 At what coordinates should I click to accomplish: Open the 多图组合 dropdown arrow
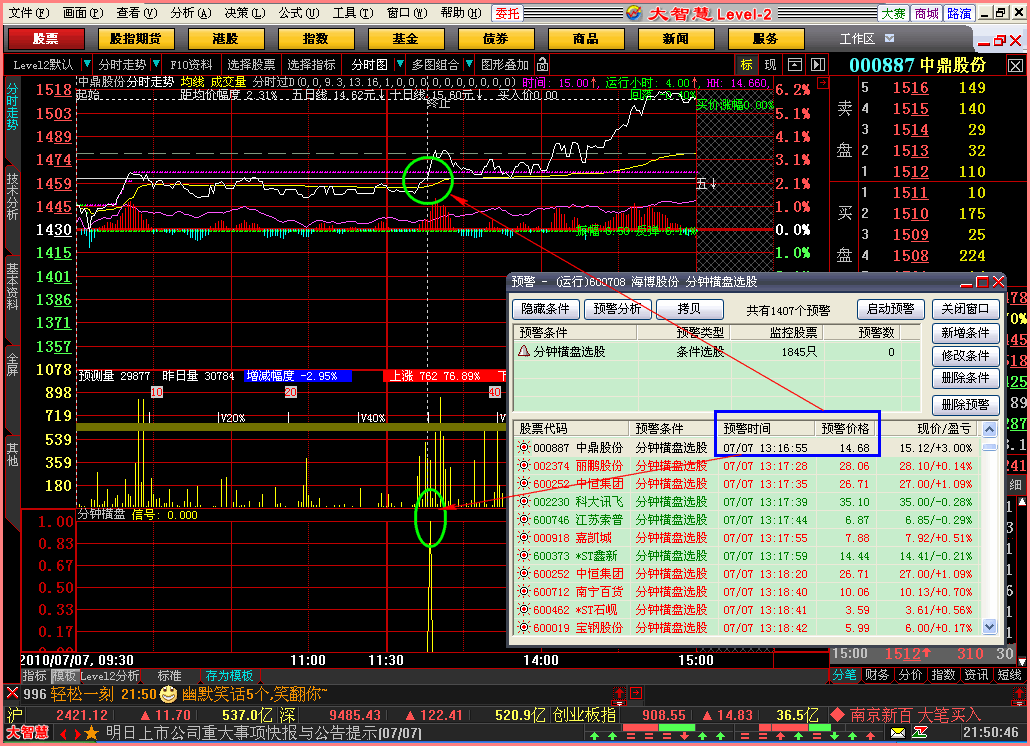tap(469, 64)
